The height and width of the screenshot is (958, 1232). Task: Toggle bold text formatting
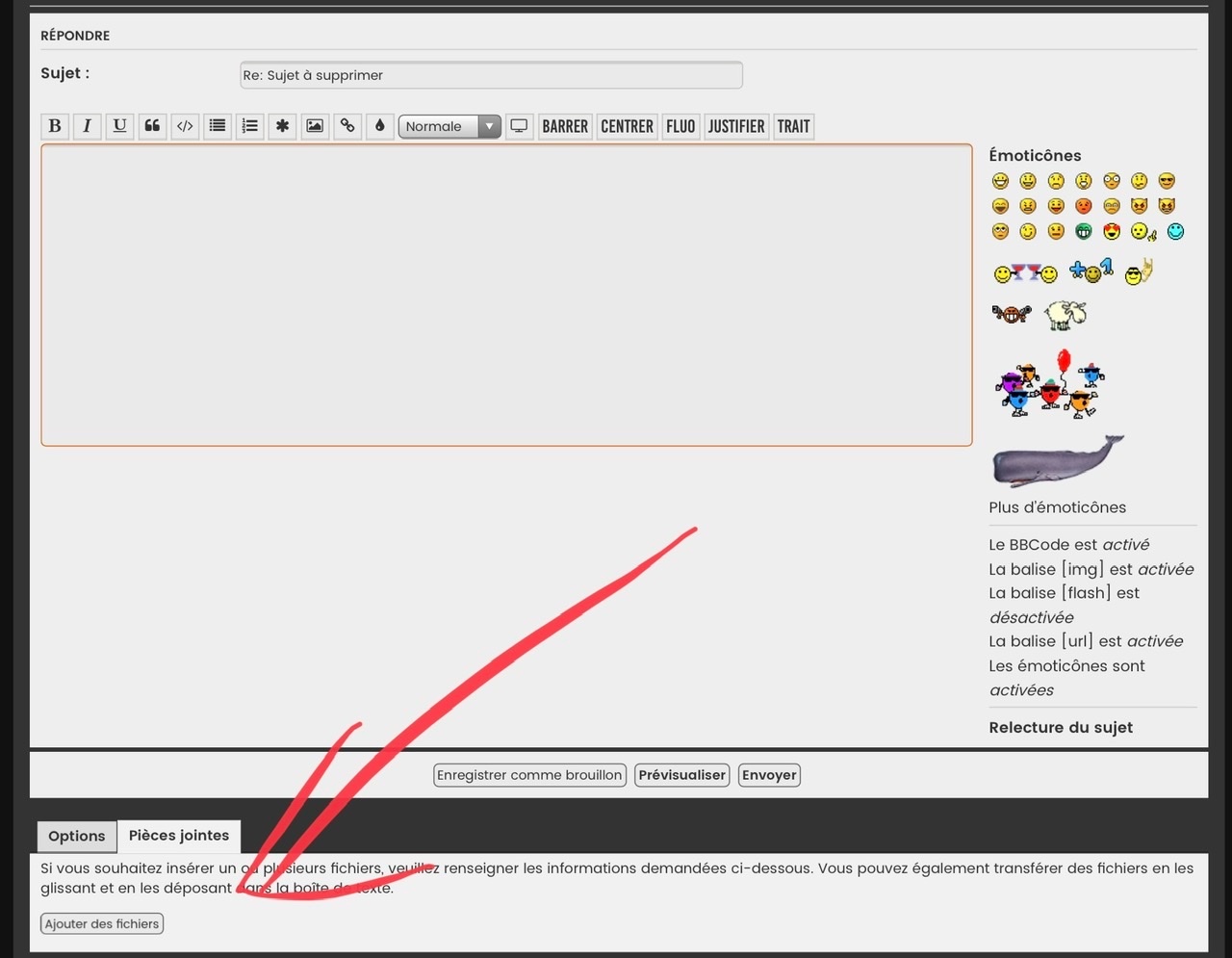55,126
